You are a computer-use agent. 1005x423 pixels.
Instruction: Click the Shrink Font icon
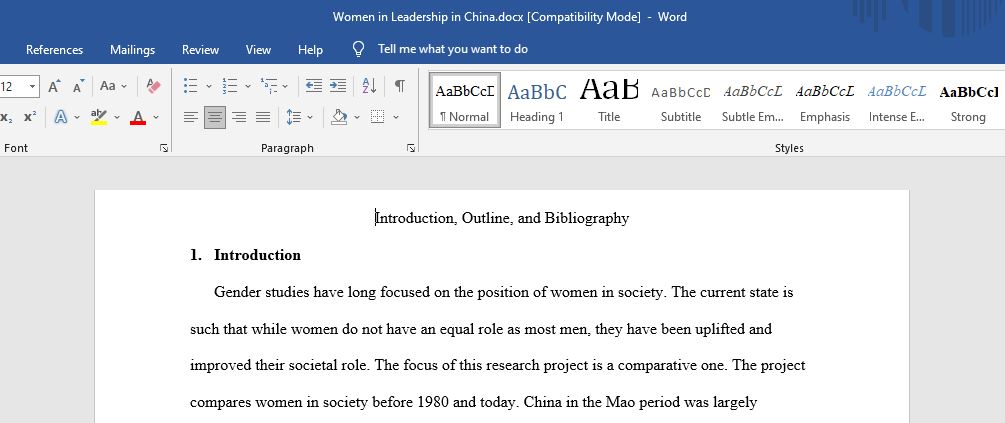tap(78, 86)
